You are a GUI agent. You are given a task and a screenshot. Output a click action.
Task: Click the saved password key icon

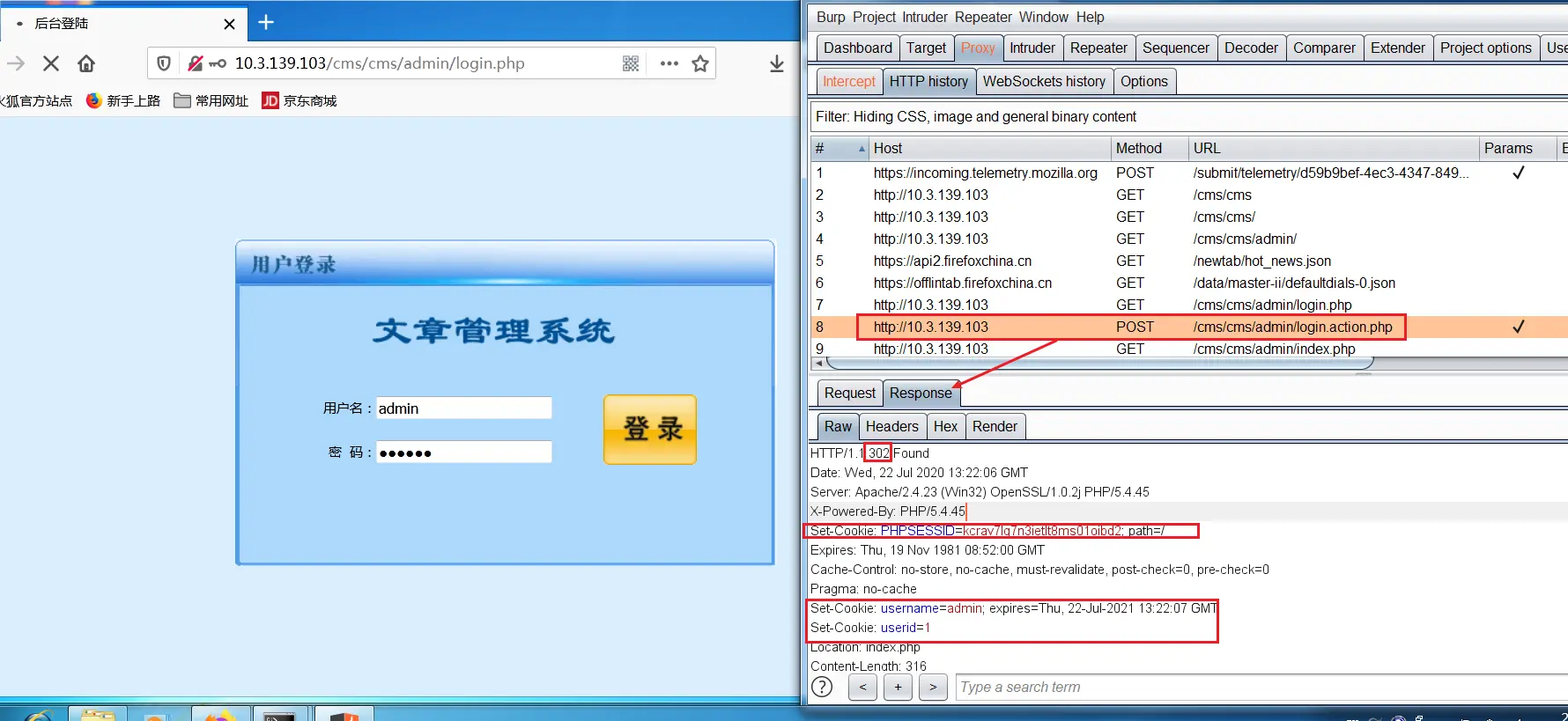click(218, 63)
